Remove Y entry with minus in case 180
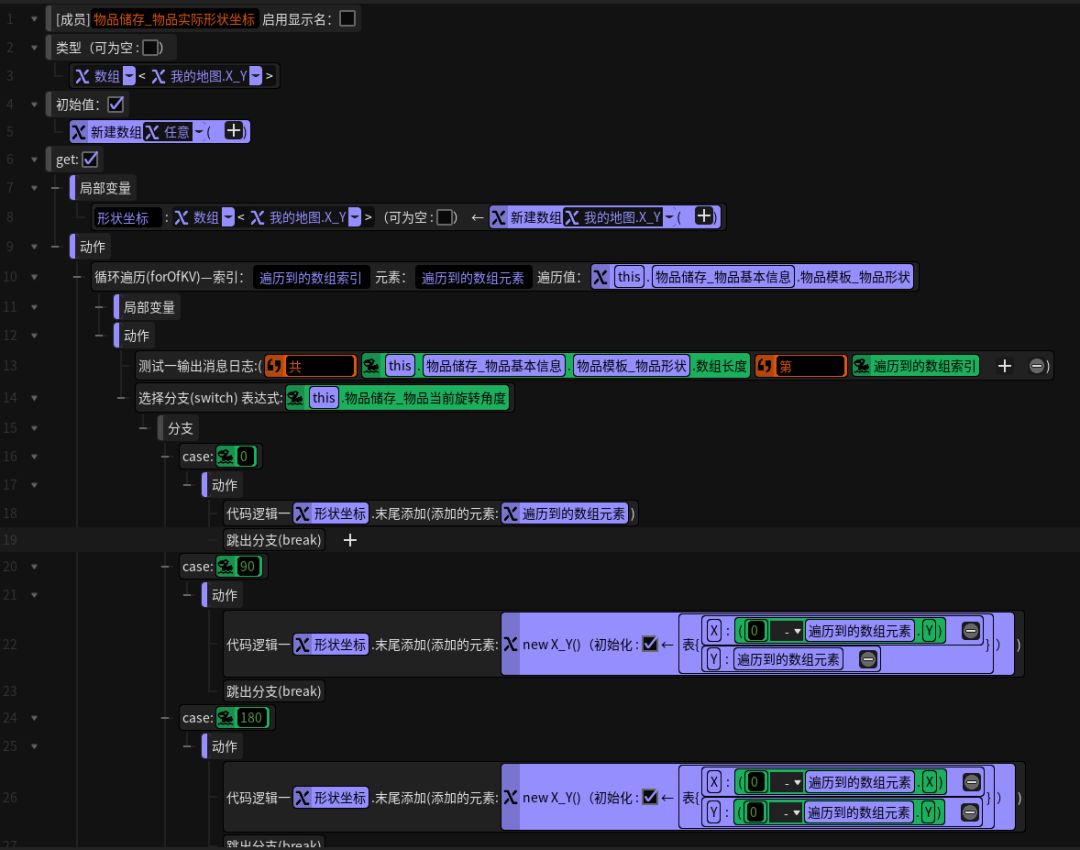The height and width of the screenshot is (850, 1080). click(x=970, y=812)
